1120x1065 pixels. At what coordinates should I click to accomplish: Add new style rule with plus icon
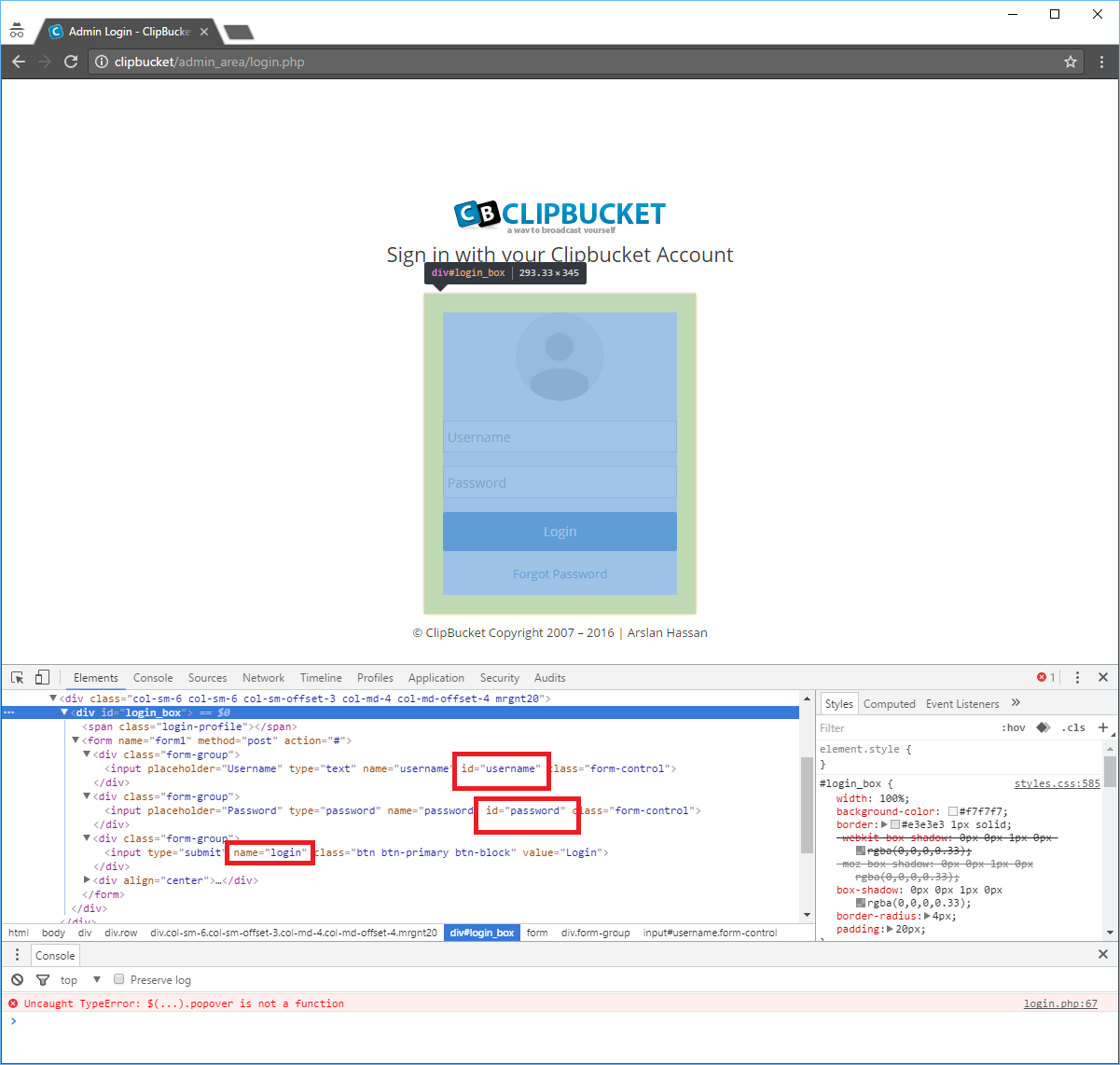pyautogui.click(x=1103, y=727)
